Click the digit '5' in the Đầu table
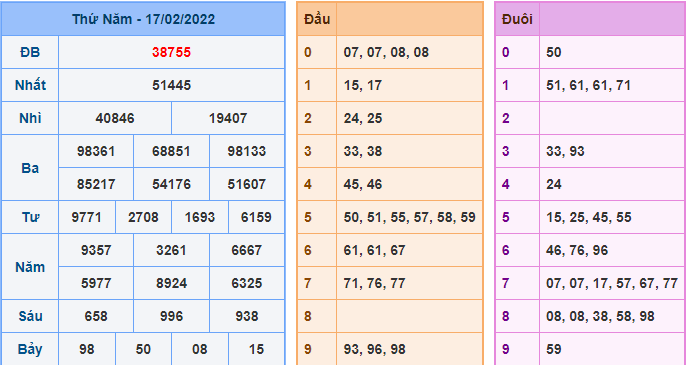686x365 pixels. pyautogui.click(x=308, y=218)
